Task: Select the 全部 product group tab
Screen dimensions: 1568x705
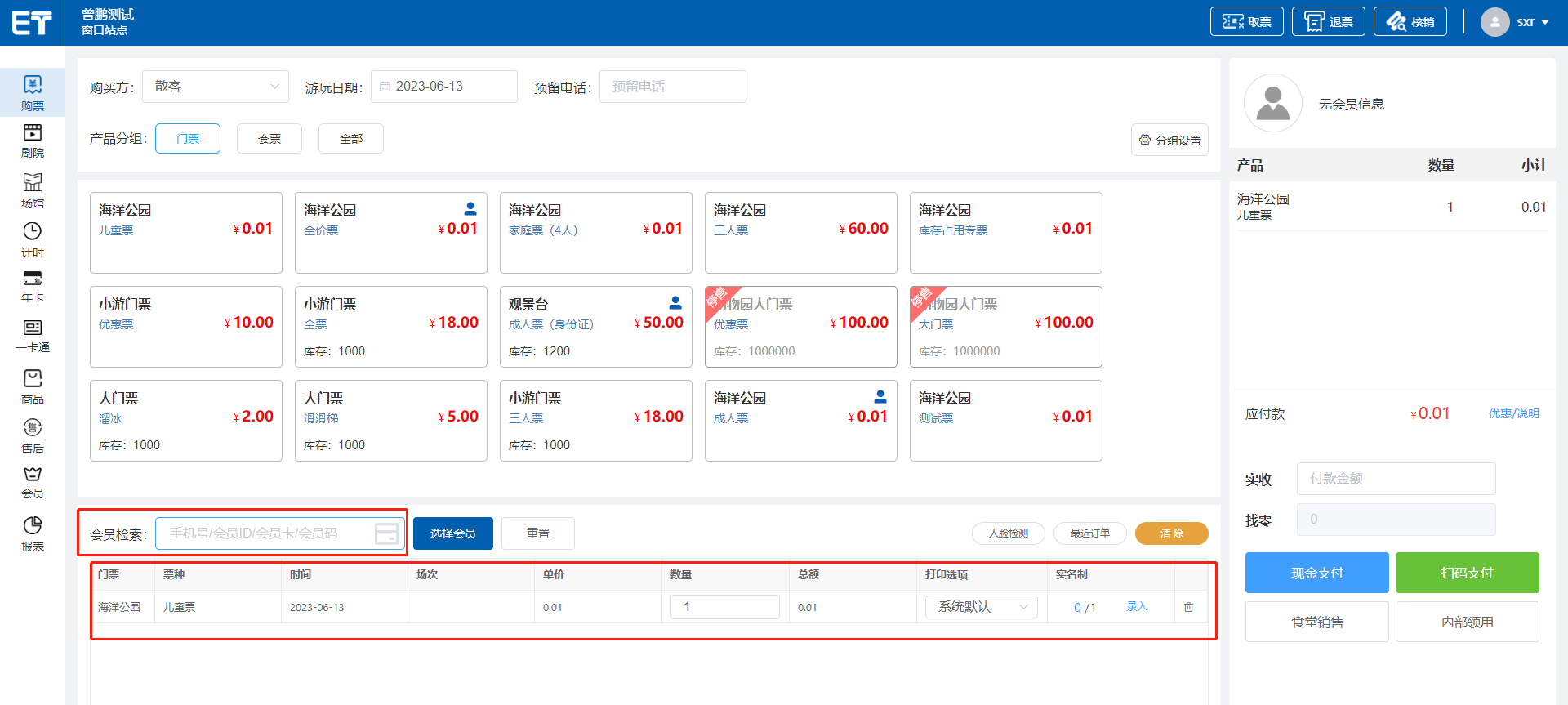Action: [x=351, y=139]
